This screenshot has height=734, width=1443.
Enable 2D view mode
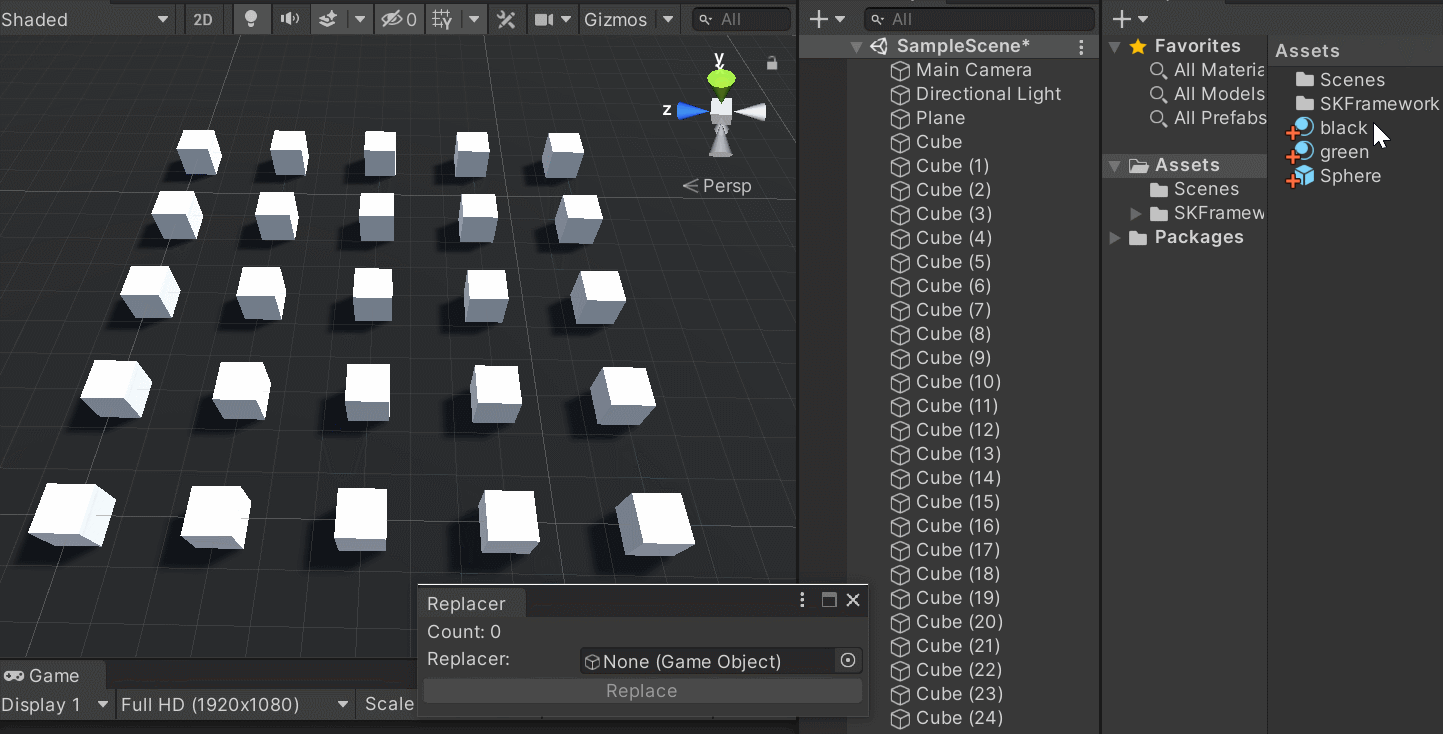tap(203, 19)
